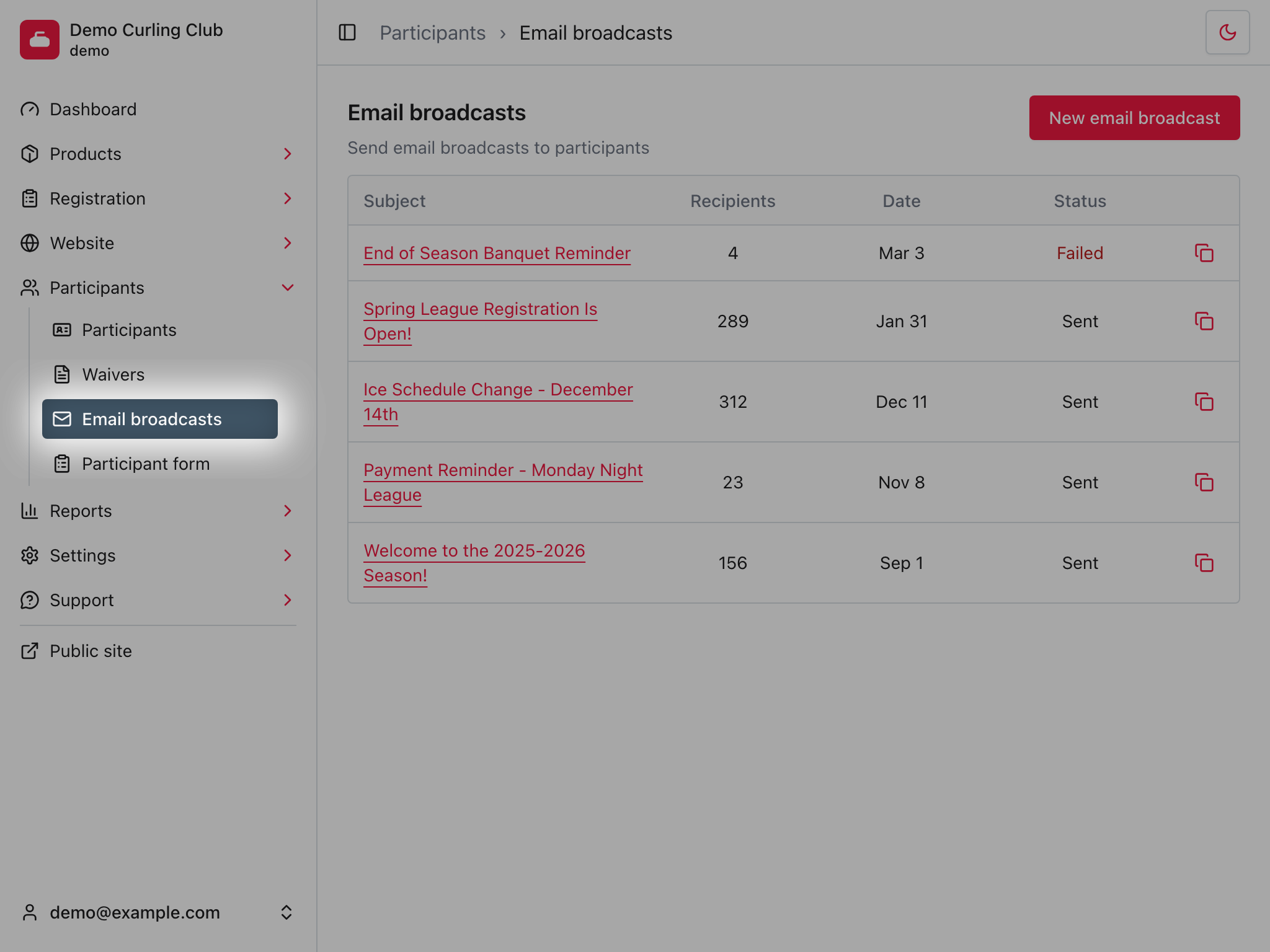Select the Participants sub-item label
The width and height of the screenshot is (1270, 952).
(x=129, y=330)
